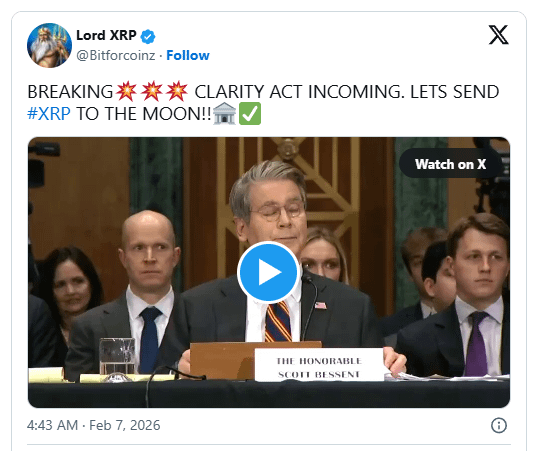Open Lord XRP's profile avatar
The height and width of the screenshot is (451, 537).
click(49, 45)
